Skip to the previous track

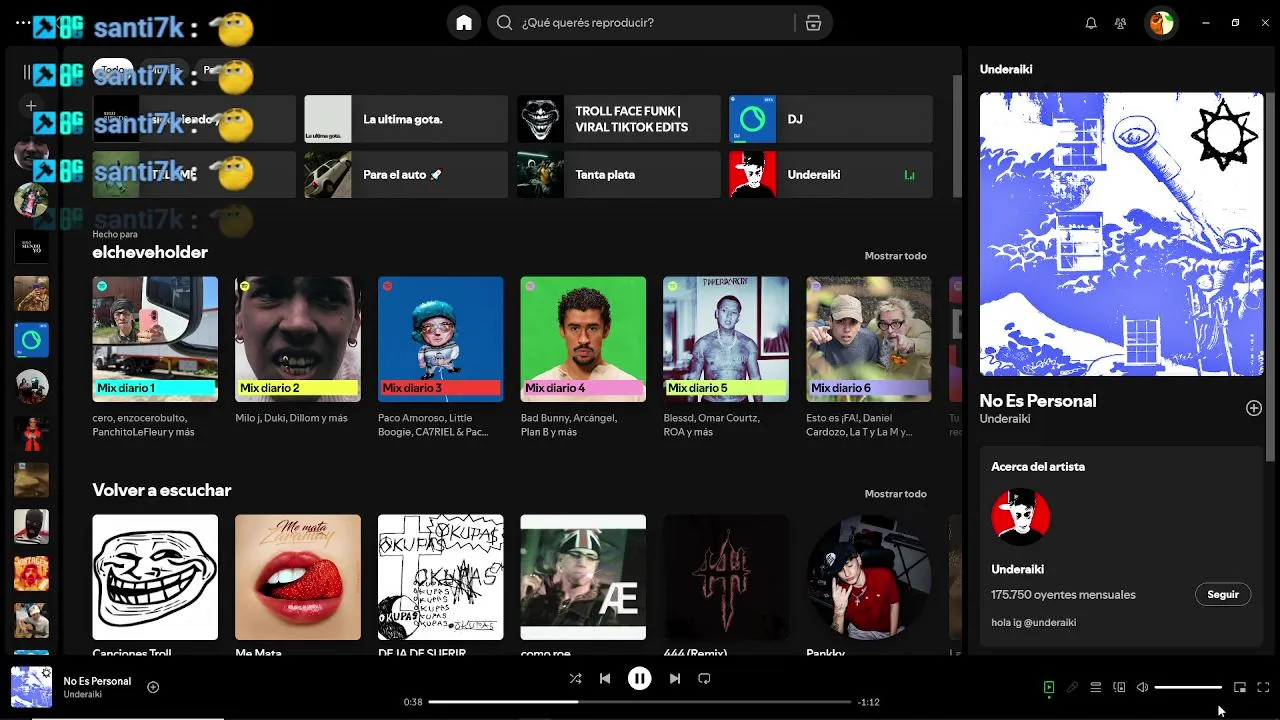[x=605, y=678]
